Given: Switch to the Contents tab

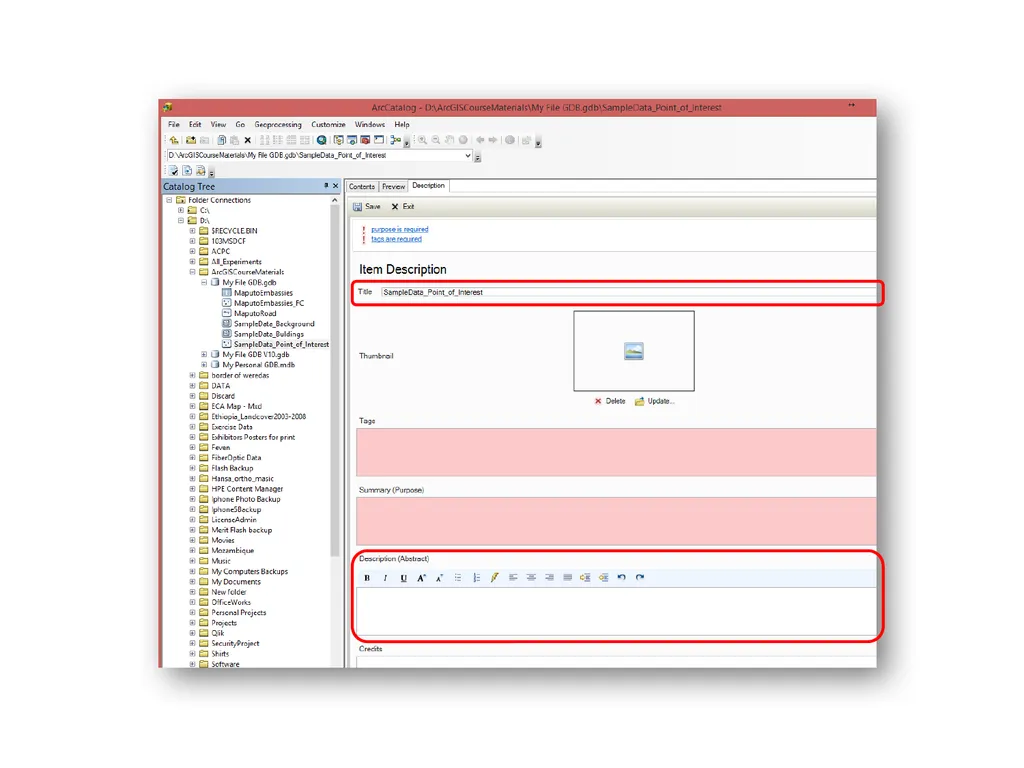Looking at the screenshot, I should [x=362, y=187].
